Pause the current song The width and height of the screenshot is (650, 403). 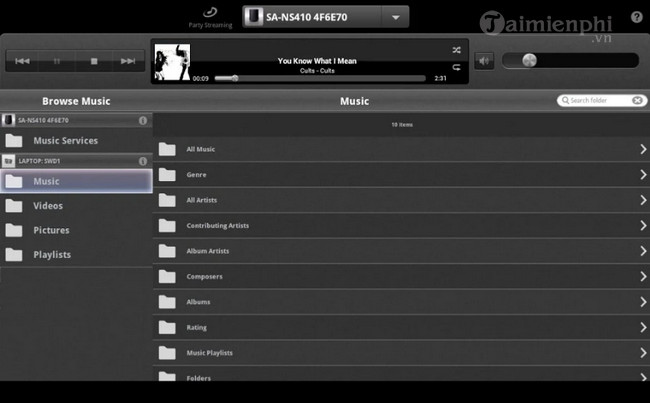pyautogui.click(x=57, y=61)
